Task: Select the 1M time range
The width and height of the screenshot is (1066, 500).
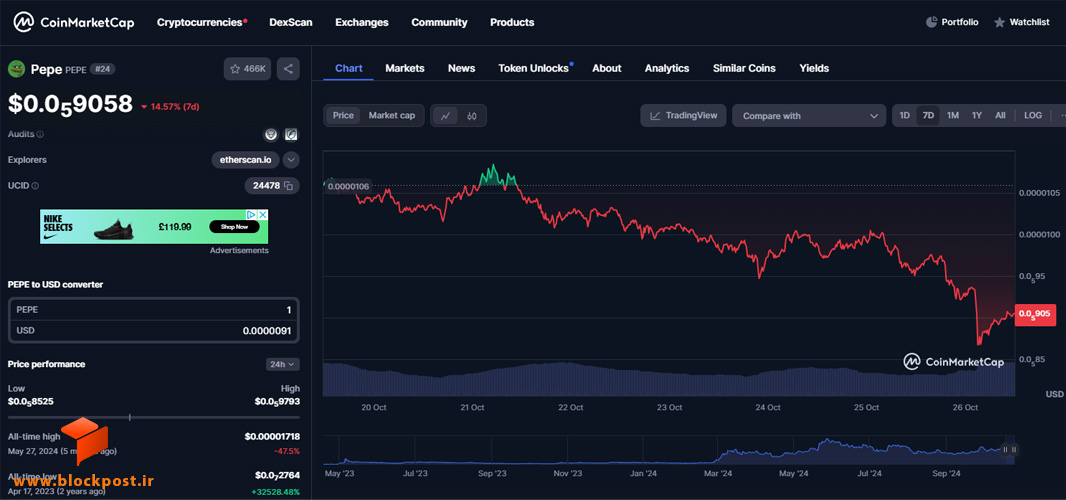Action: tap(953, 116)
